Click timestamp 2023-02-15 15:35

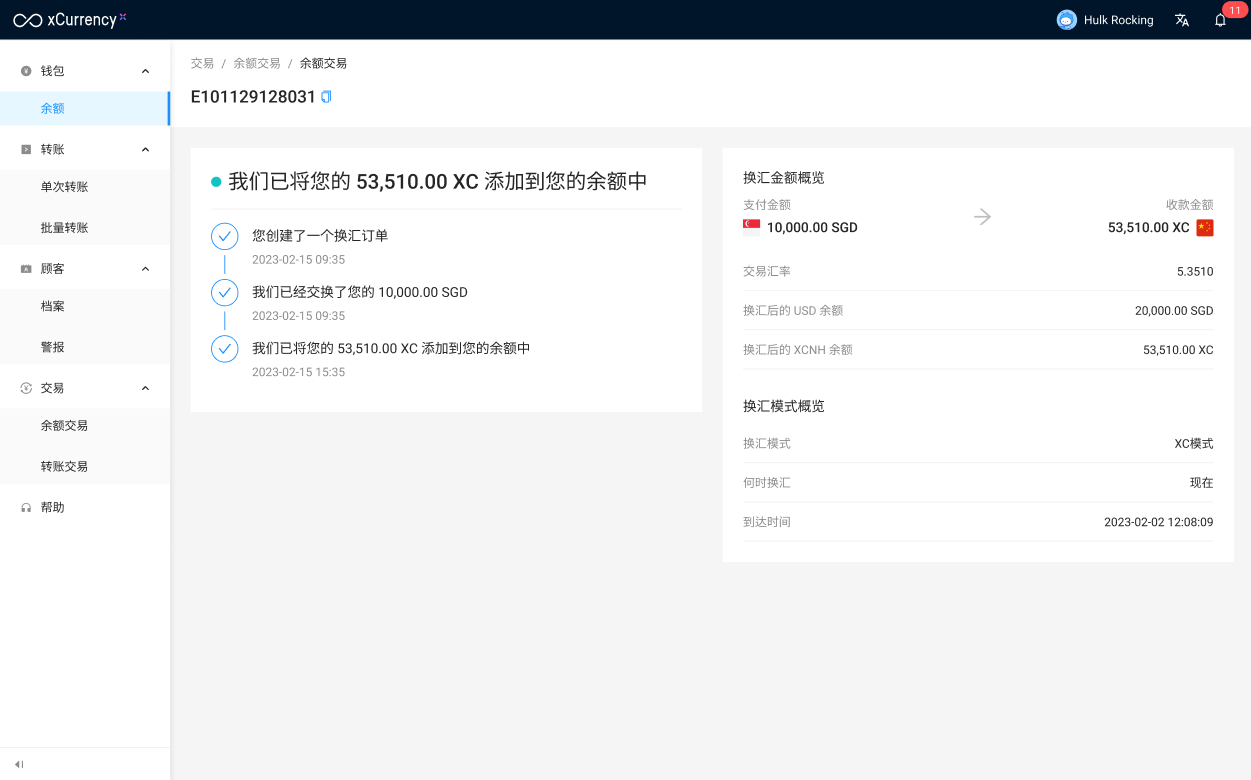pyautogui.click(x=298, y=372)
